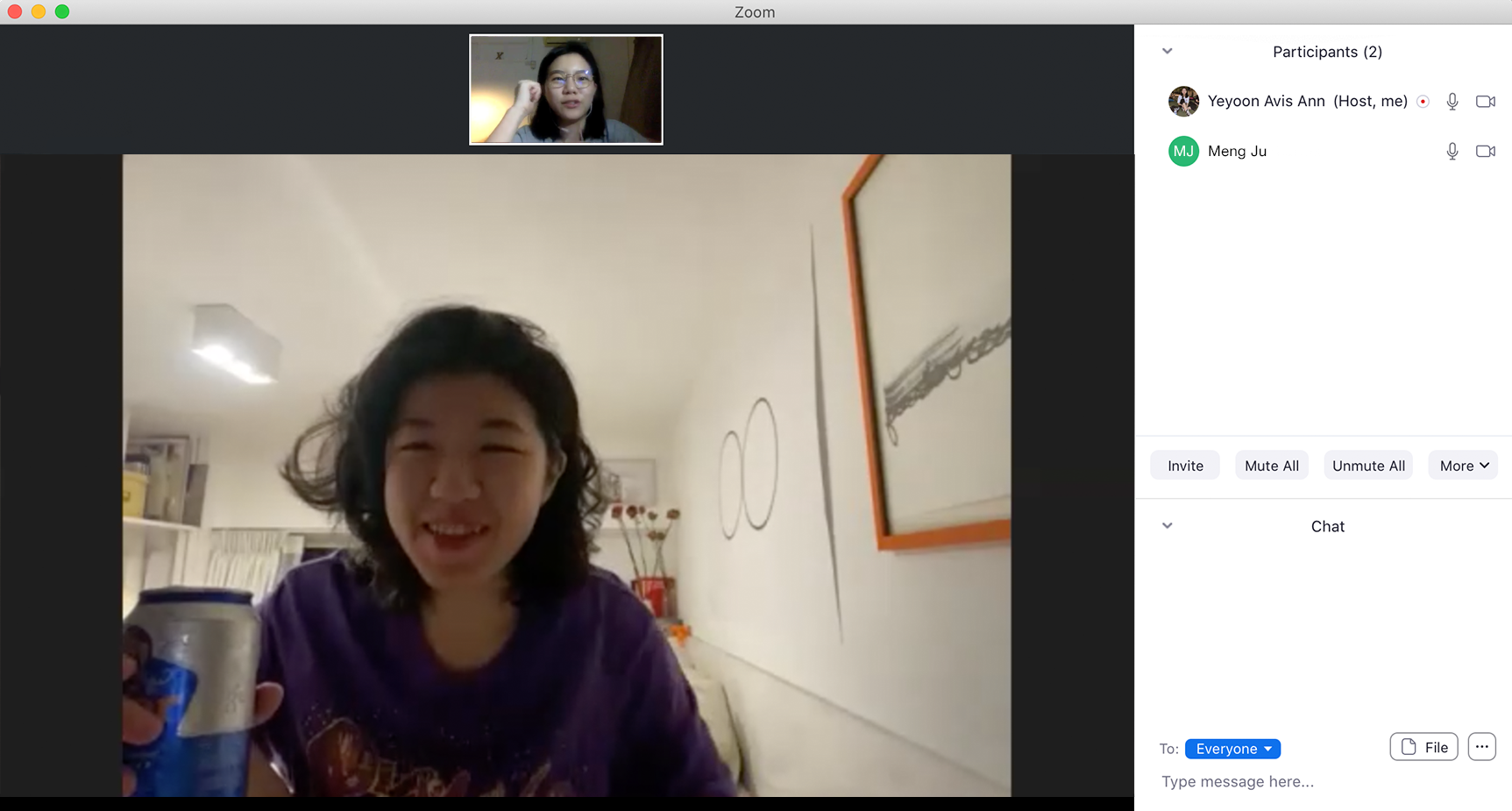Click the Unmute All button

pos(1368,466)
